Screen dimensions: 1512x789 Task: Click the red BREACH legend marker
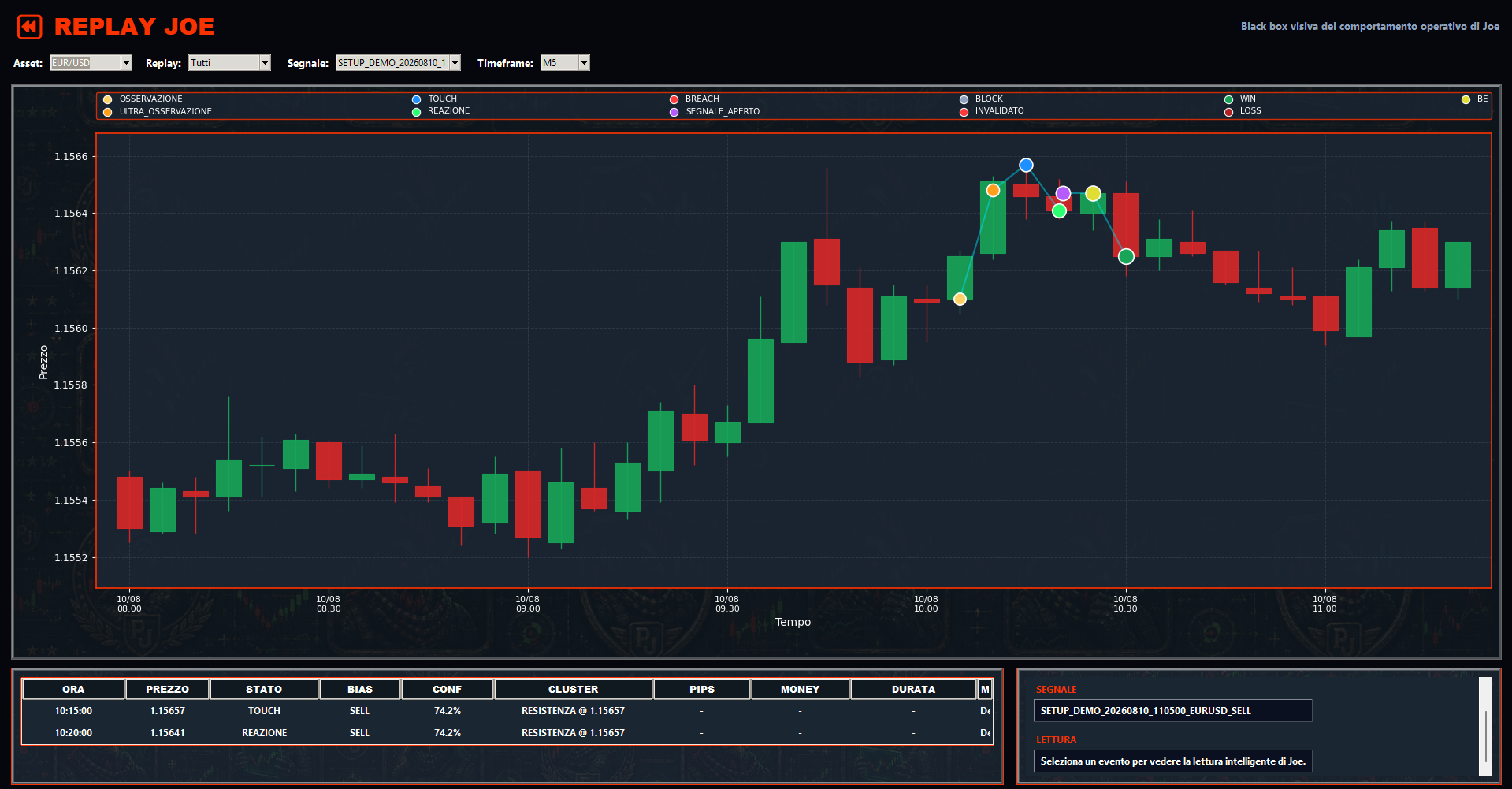pos(674,99)
